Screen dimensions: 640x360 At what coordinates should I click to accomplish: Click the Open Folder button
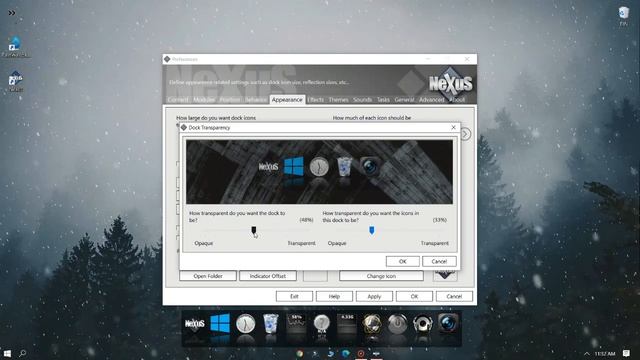(x=208, y=276)
